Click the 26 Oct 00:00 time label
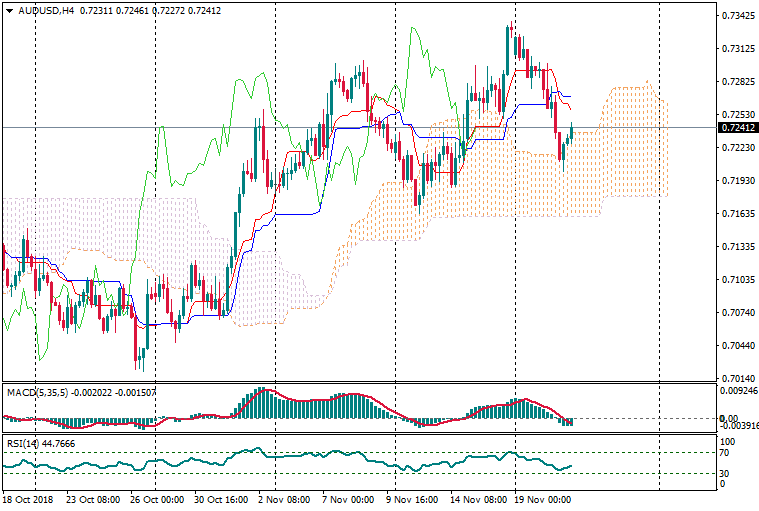This screenshot has height=511, width=759. click(x=155, y=498)
